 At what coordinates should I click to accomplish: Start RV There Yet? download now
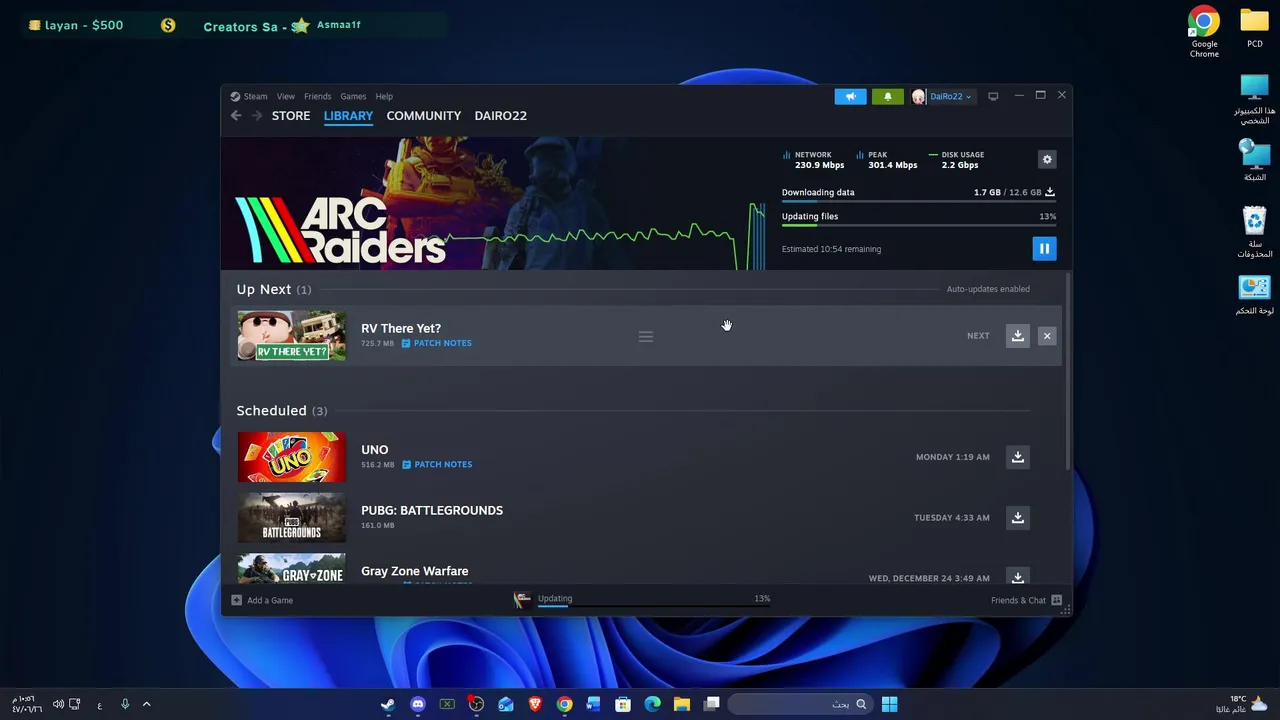[x=1017, y=336]
